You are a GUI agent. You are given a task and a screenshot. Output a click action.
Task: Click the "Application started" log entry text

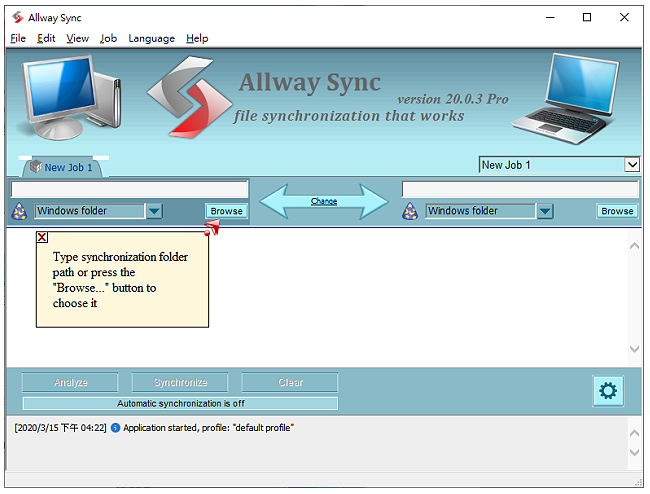tap(209, 428)
